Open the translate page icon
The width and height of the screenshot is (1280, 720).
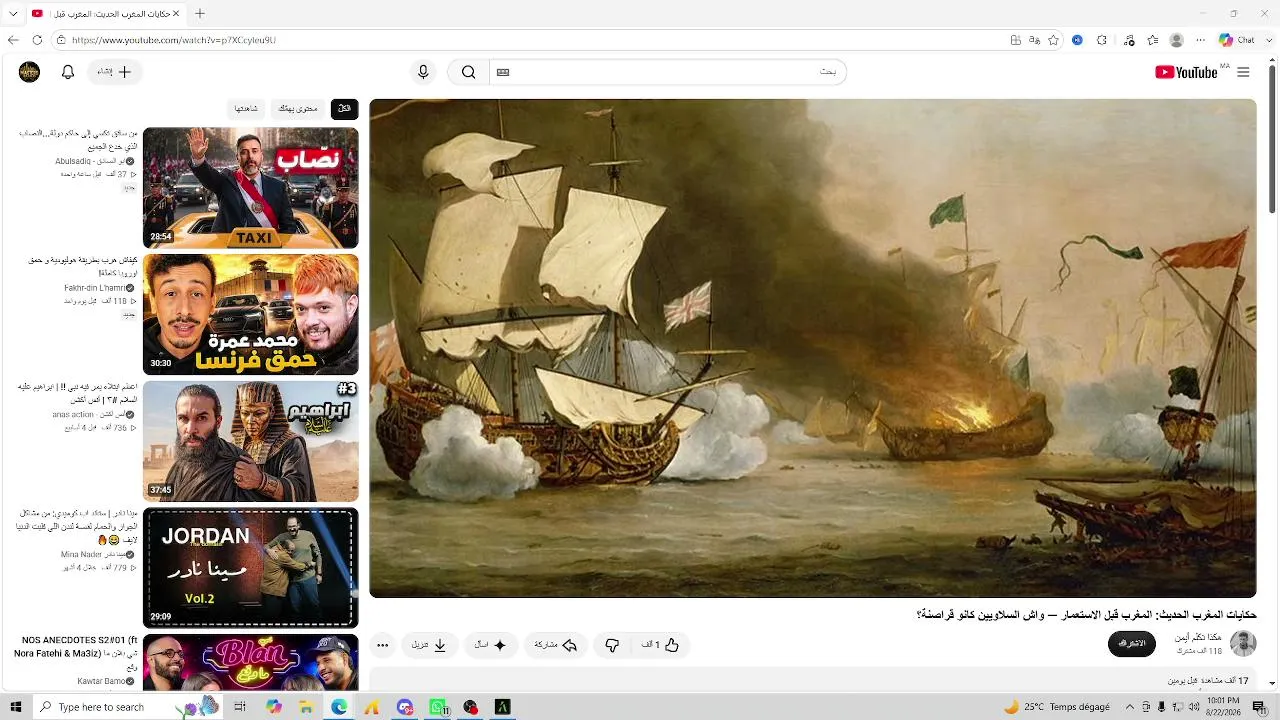pyautogui.click(x=1034, y=40)
